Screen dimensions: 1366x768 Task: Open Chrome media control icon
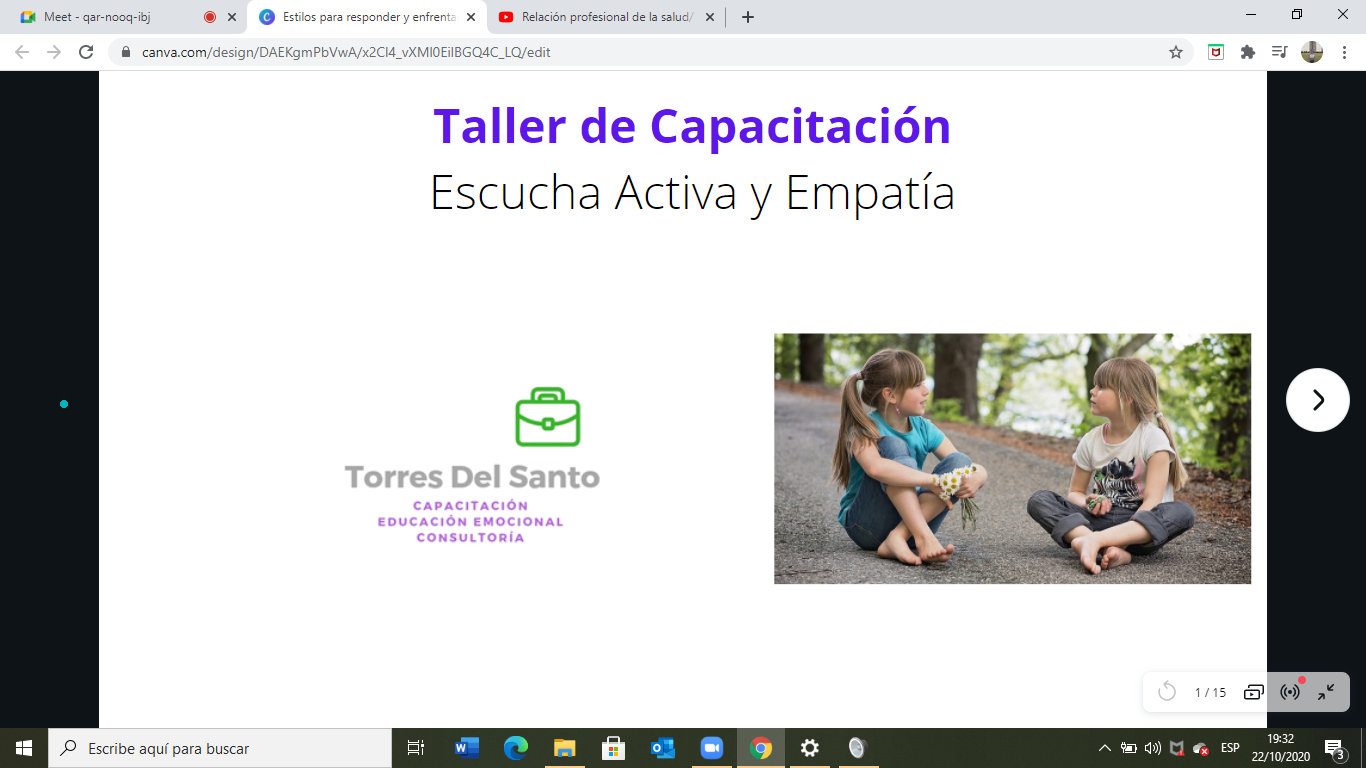pos(1279,52)
